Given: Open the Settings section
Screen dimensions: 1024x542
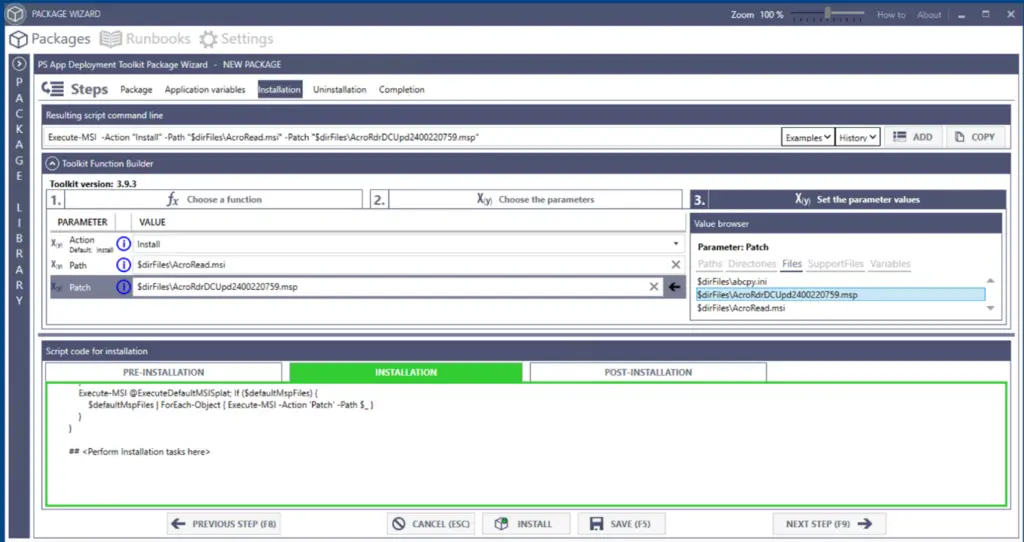Looking at the screenshot, I should 236,39.
